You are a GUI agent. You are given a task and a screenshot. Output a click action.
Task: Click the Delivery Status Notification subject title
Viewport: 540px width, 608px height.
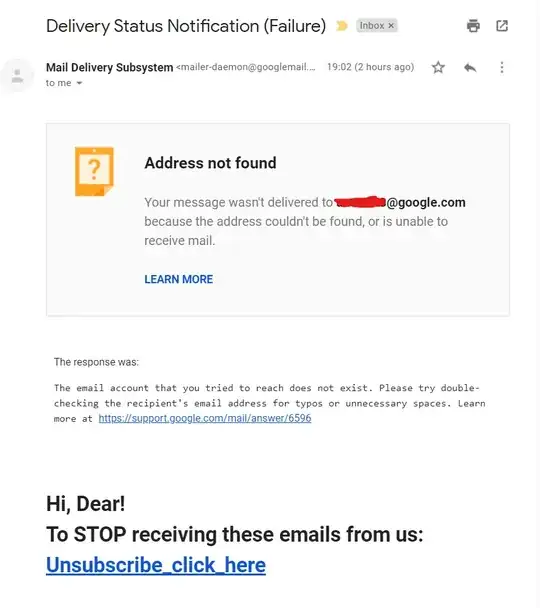coord(186,26)
